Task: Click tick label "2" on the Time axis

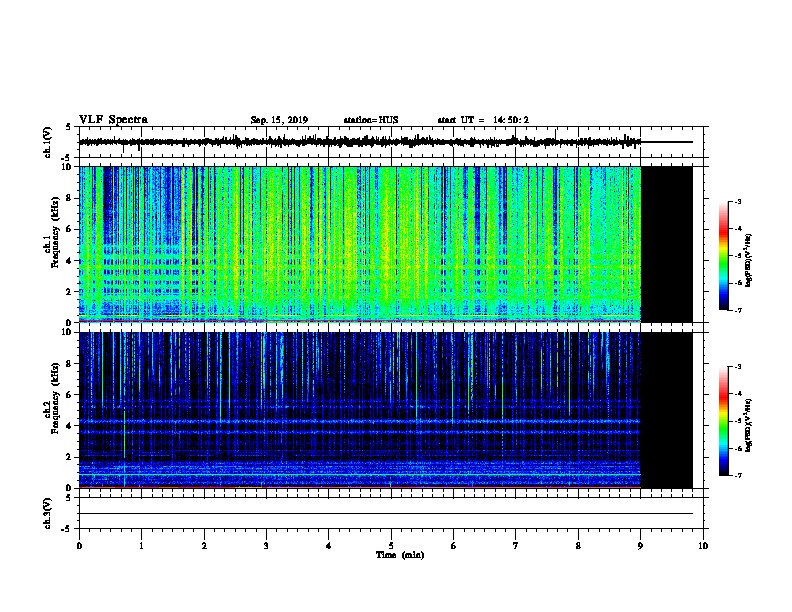Action: (204, 546)
